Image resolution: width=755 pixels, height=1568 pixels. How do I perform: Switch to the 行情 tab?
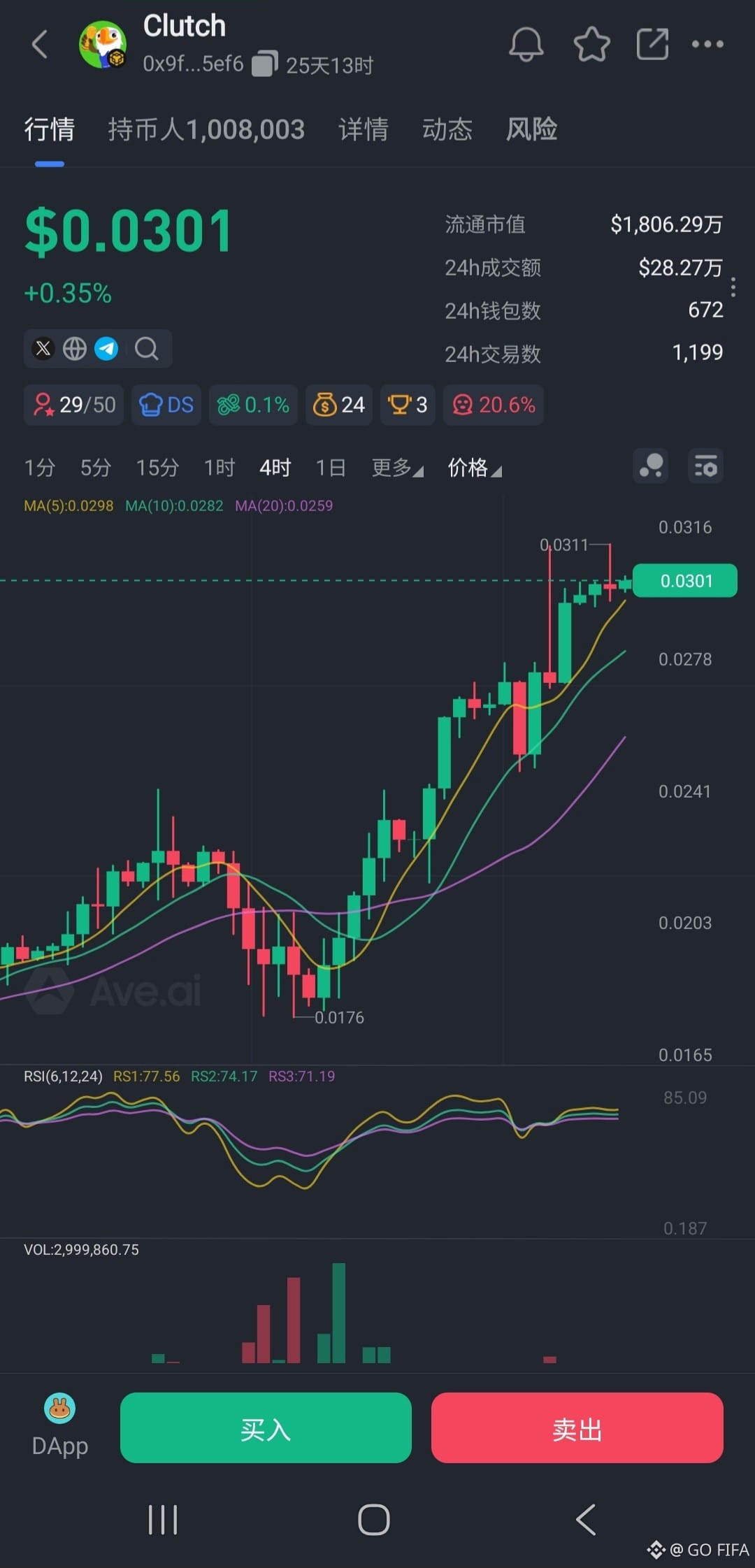pos(49,130)
